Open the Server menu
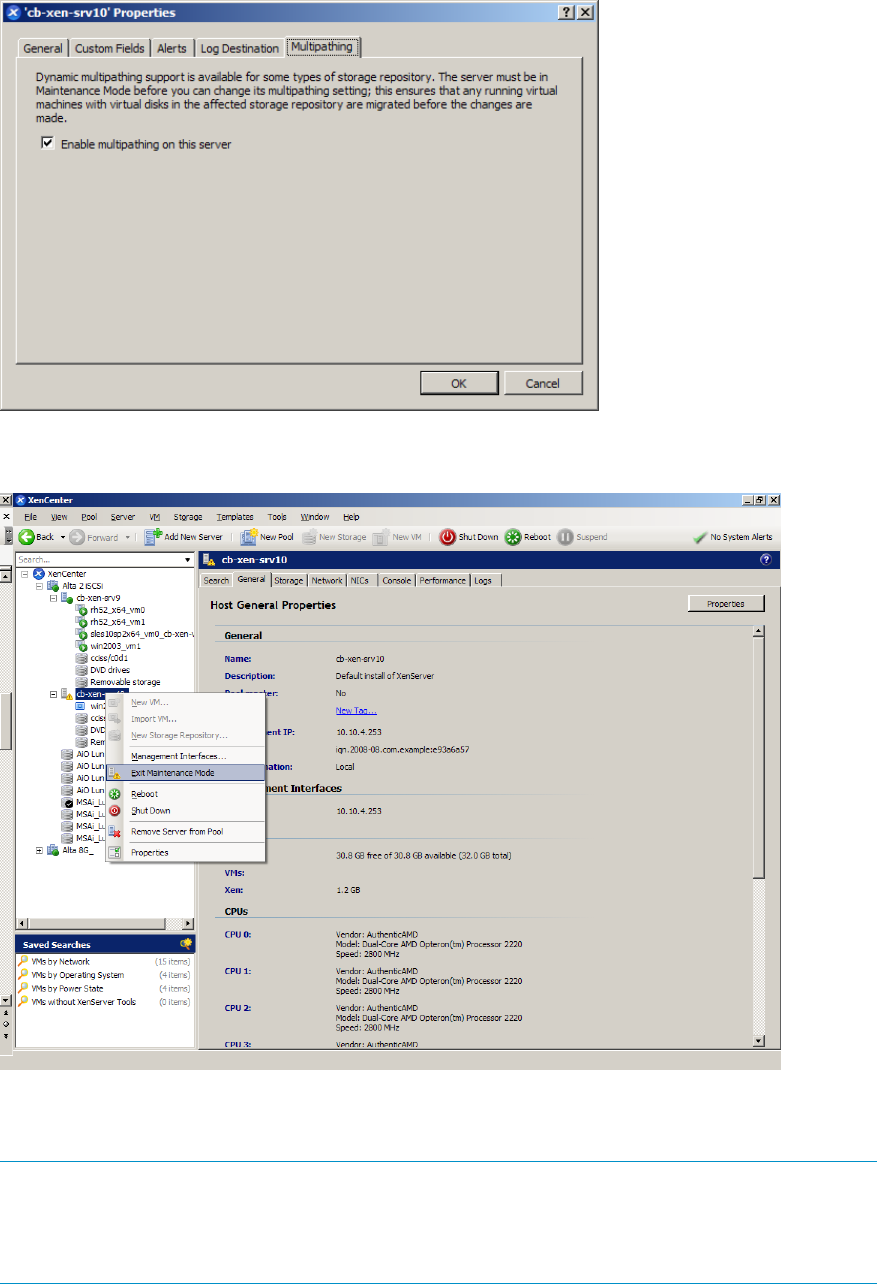 pos(123,517)
